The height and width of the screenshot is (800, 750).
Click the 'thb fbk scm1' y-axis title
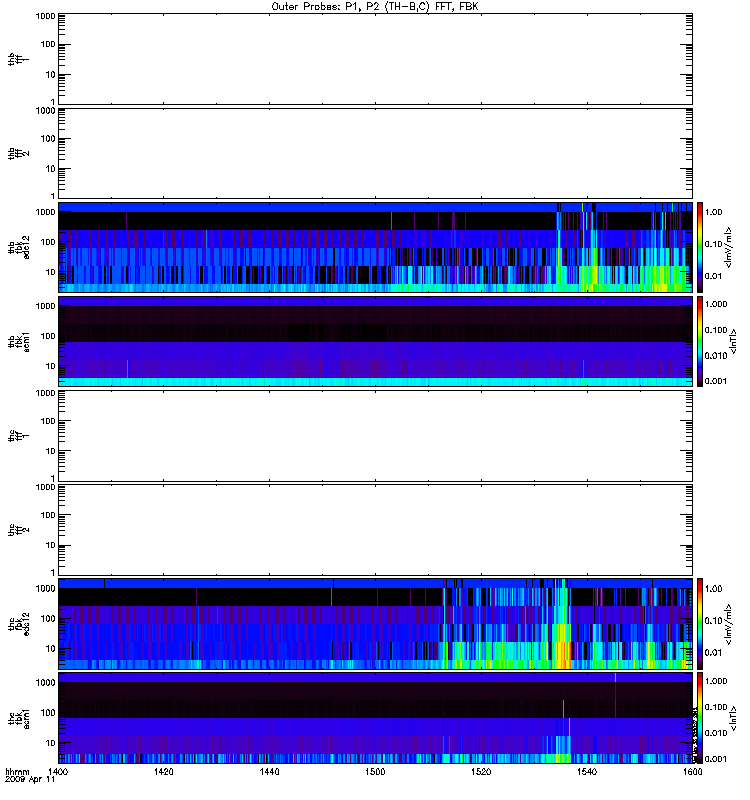(x=18, y=341)
